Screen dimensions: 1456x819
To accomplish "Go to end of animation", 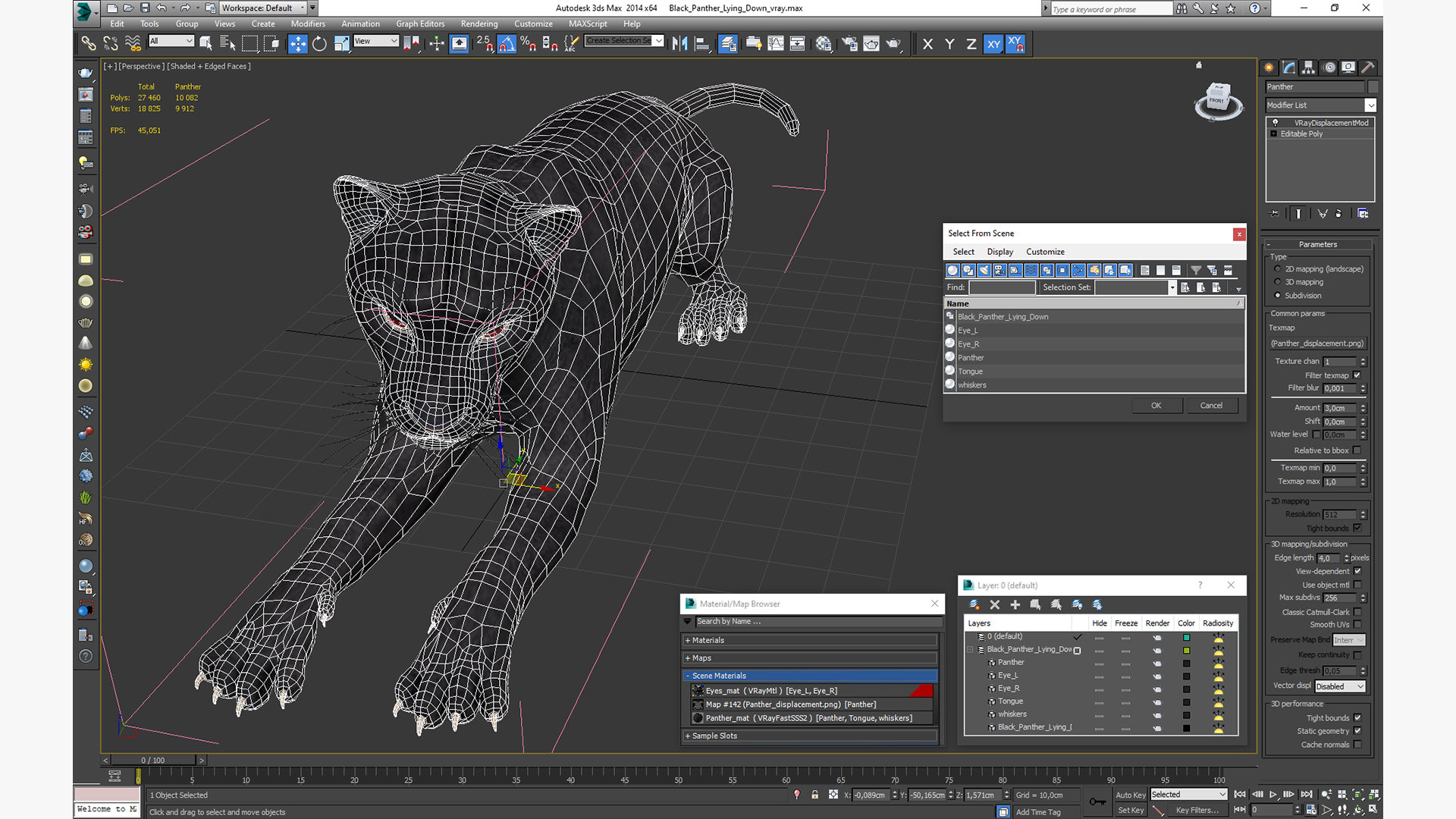I will (x=1307, y=794).
